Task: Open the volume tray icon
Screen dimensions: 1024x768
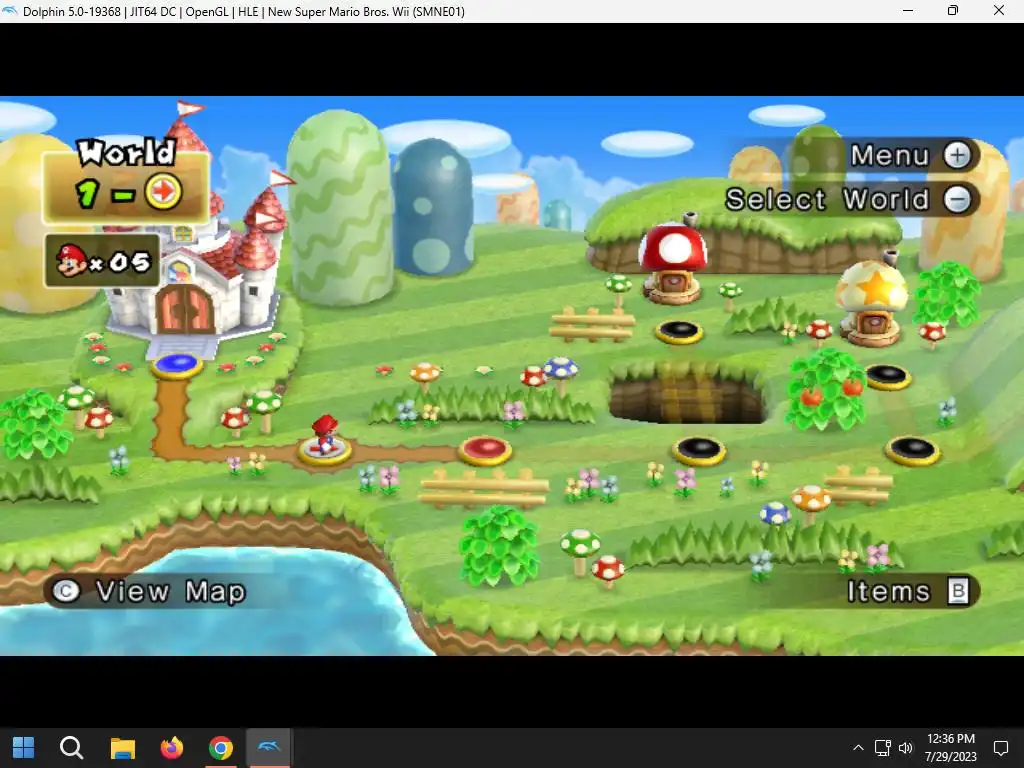Action: (906, 748)
